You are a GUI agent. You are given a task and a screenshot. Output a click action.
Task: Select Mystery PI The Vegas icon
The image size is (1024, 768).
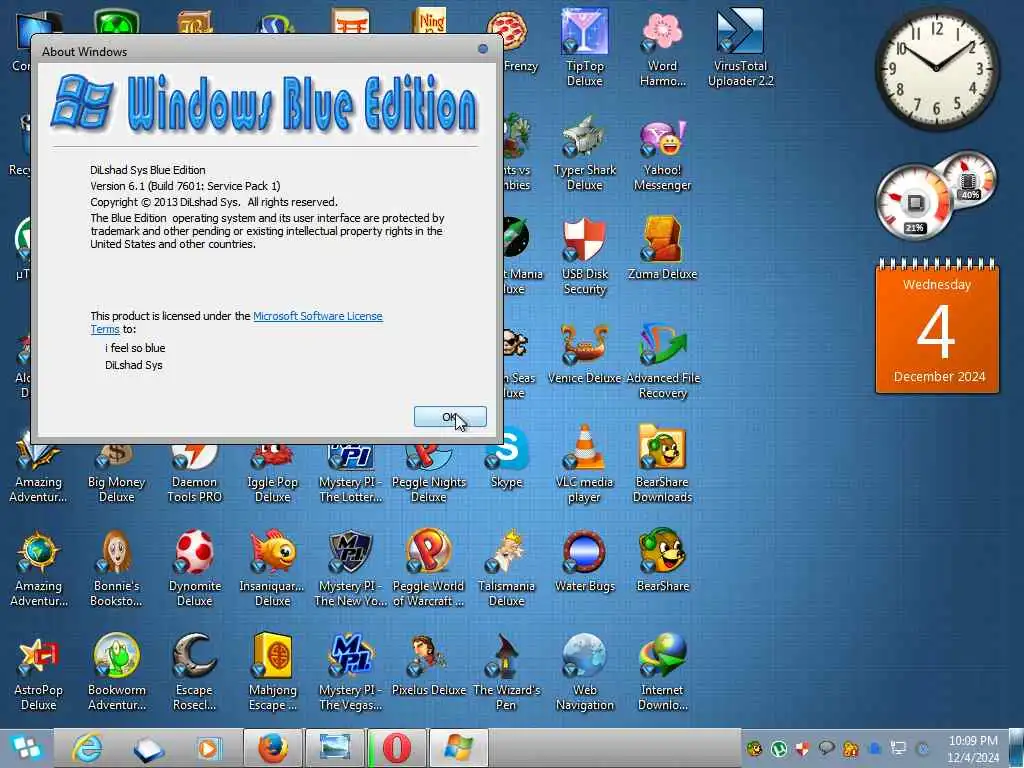[x=351, y=672]
